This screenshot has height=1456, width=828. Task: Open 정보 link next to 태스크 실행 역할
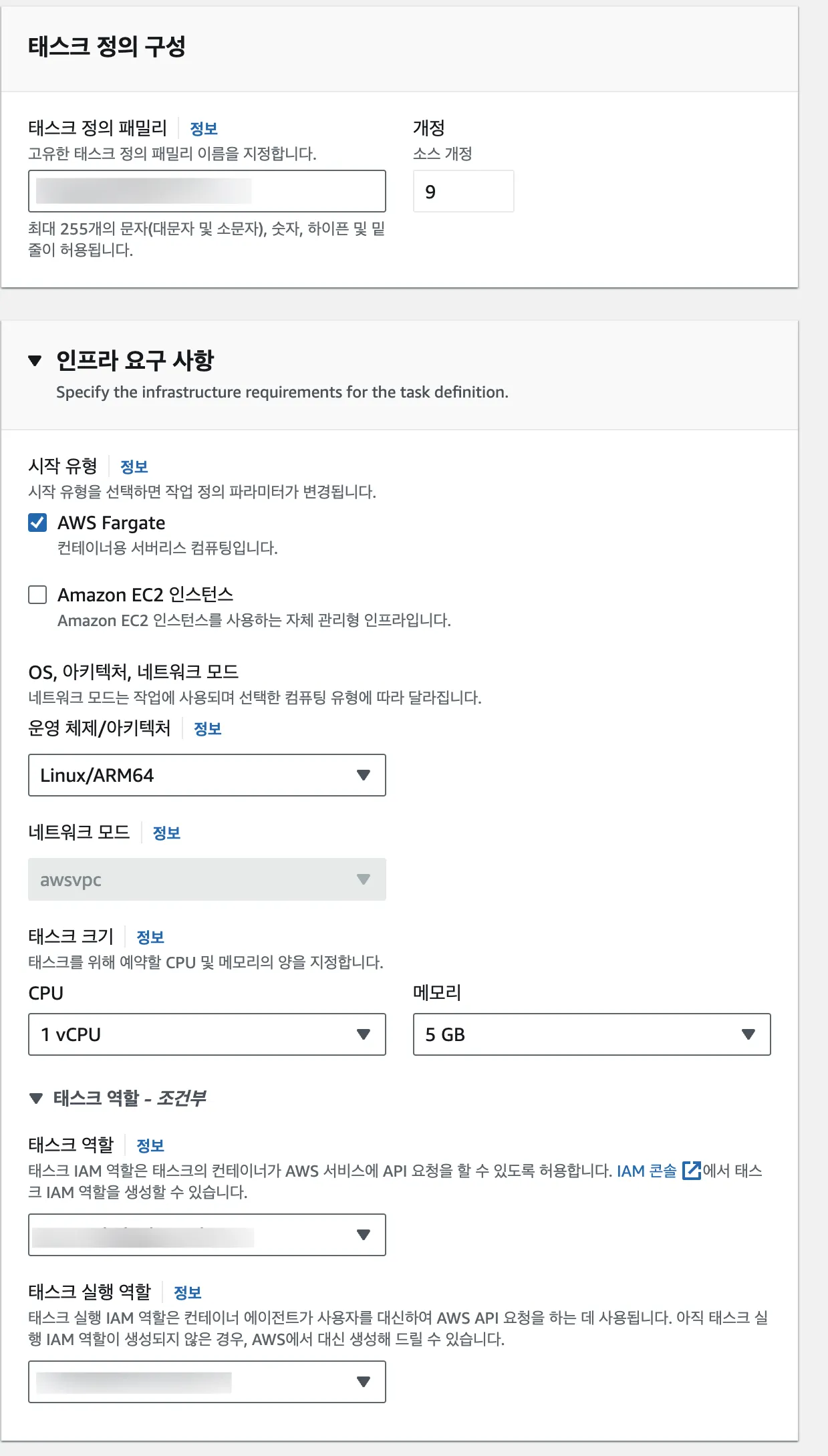click(x=188, y=1293)
